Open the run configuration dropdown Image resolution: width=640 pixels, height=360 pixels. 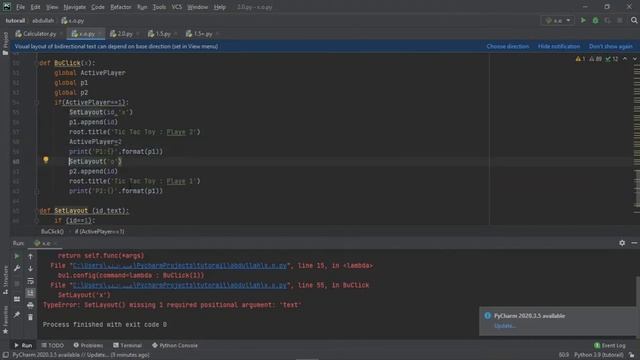pyautogui.click(x=558, y=20)
